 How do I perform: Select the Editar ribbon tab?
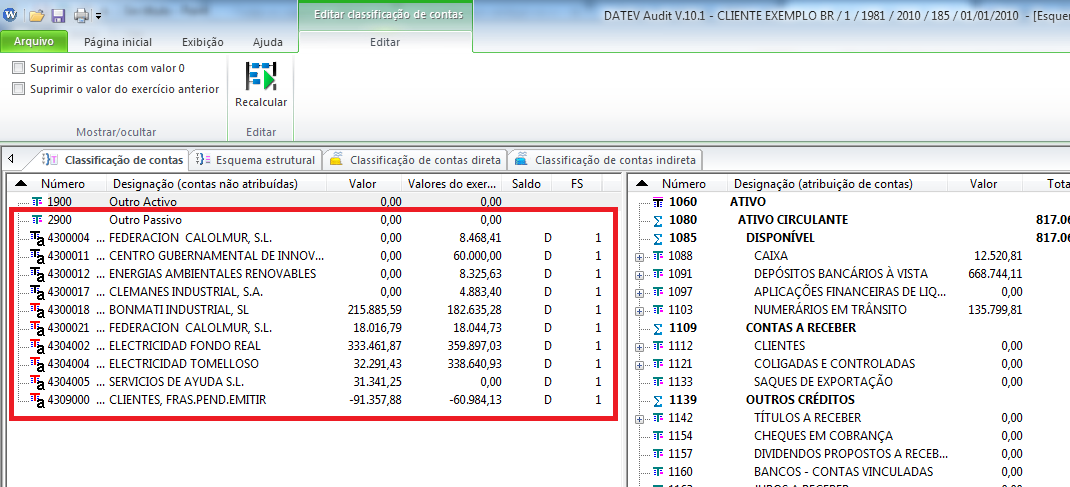[x=385, y=42]
